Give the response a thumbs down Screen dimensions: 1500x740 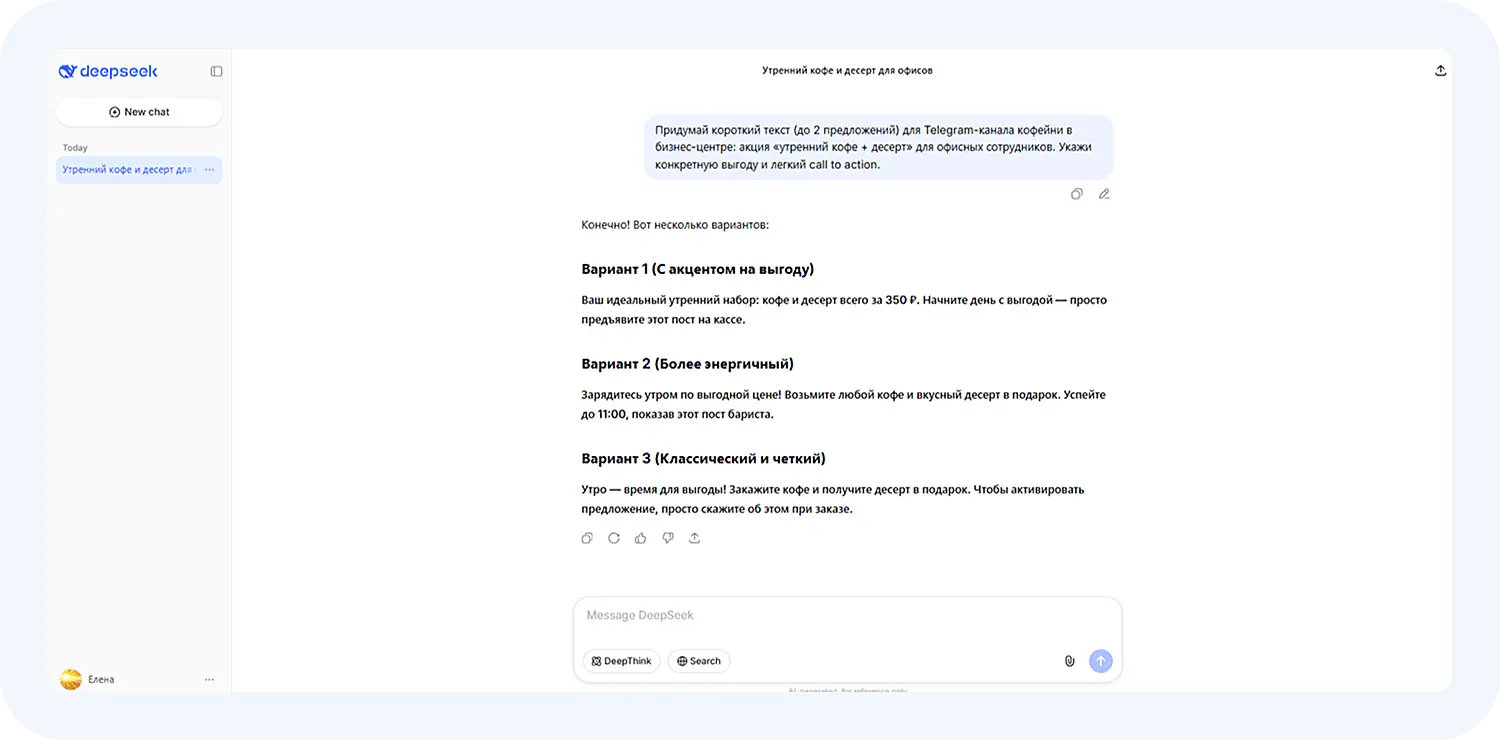(668, 538)
